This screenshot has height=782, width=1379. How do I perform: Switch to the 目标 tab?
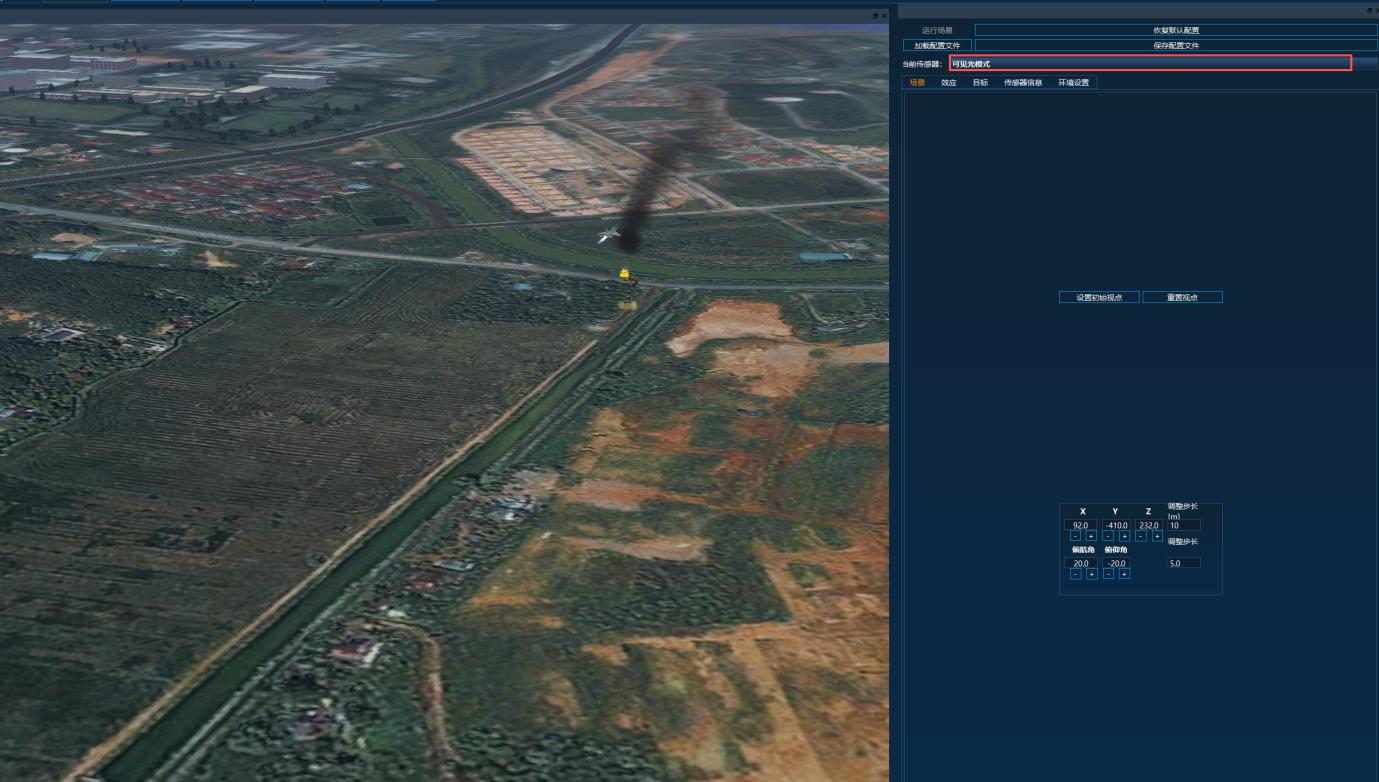[x=980, y=82]
